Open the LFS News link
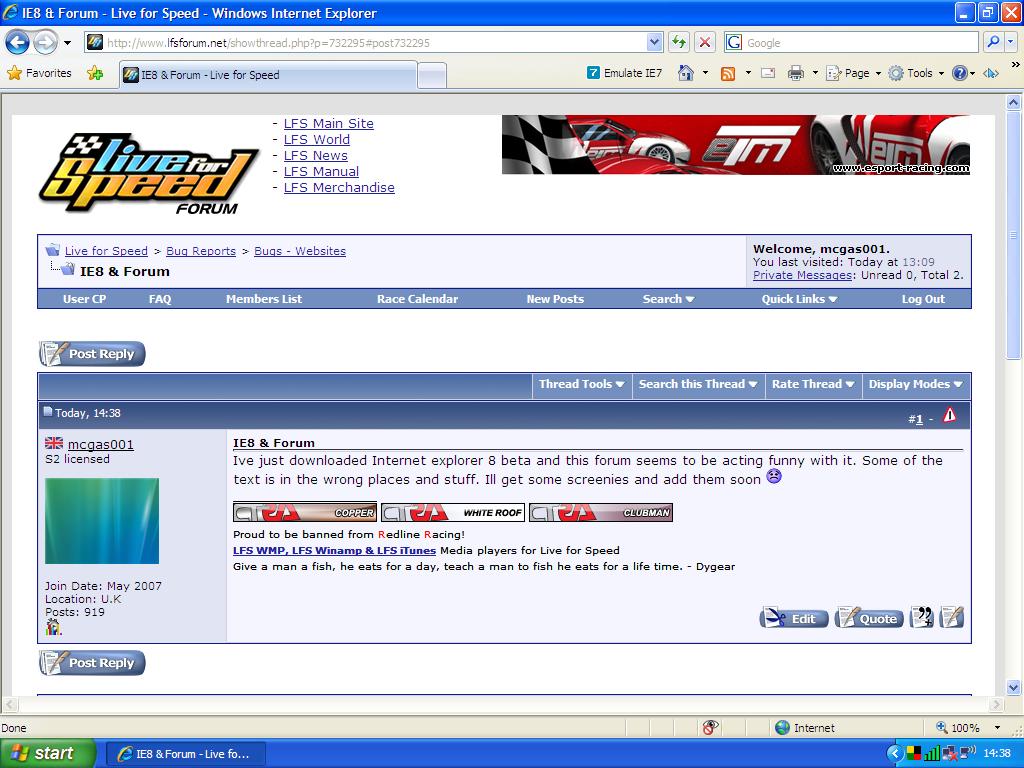The width and height of the screenshot is (1024, 768). click(x=315, y=155)
